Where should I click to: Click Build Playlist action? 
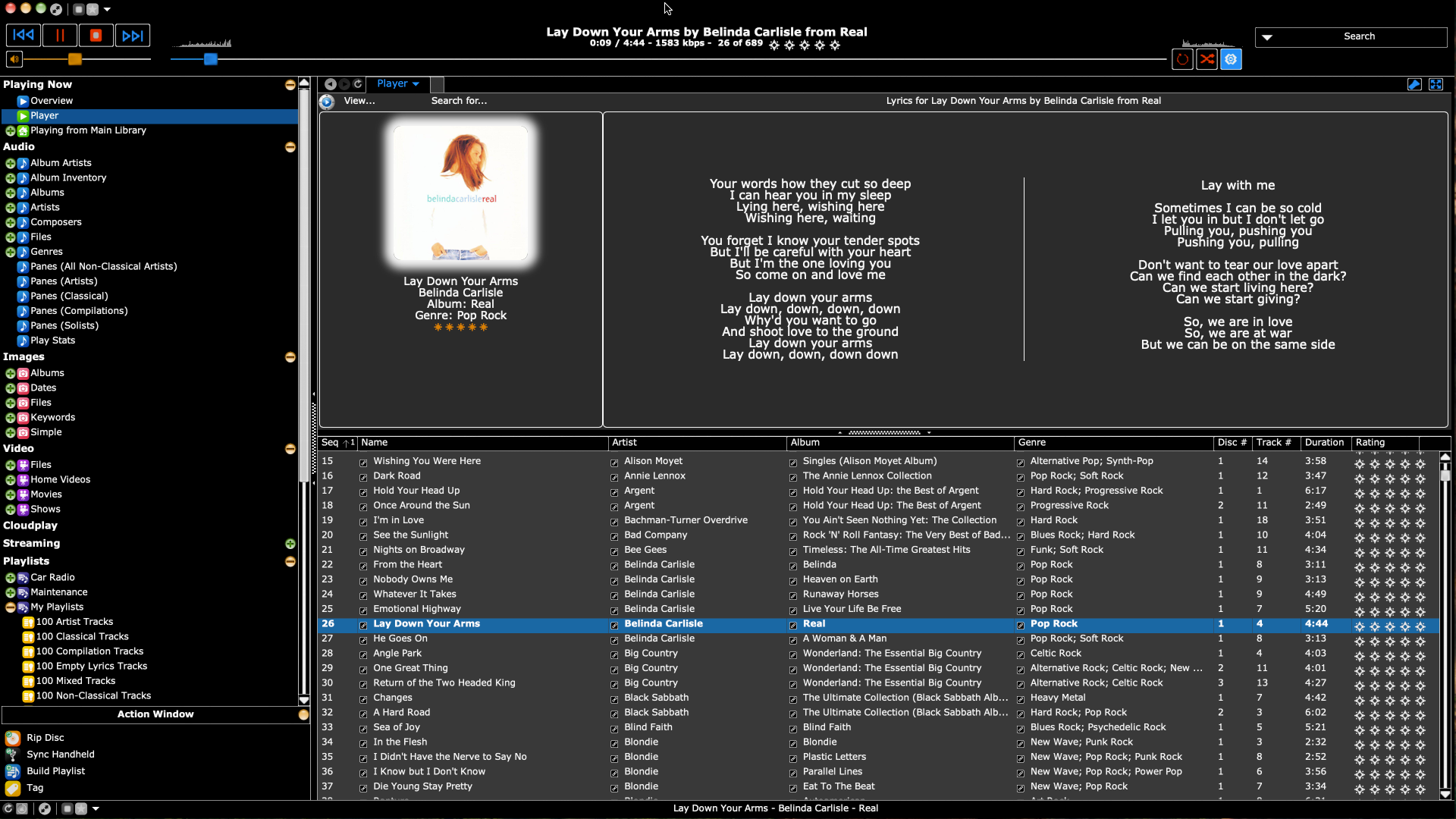(x=55, y=771)
